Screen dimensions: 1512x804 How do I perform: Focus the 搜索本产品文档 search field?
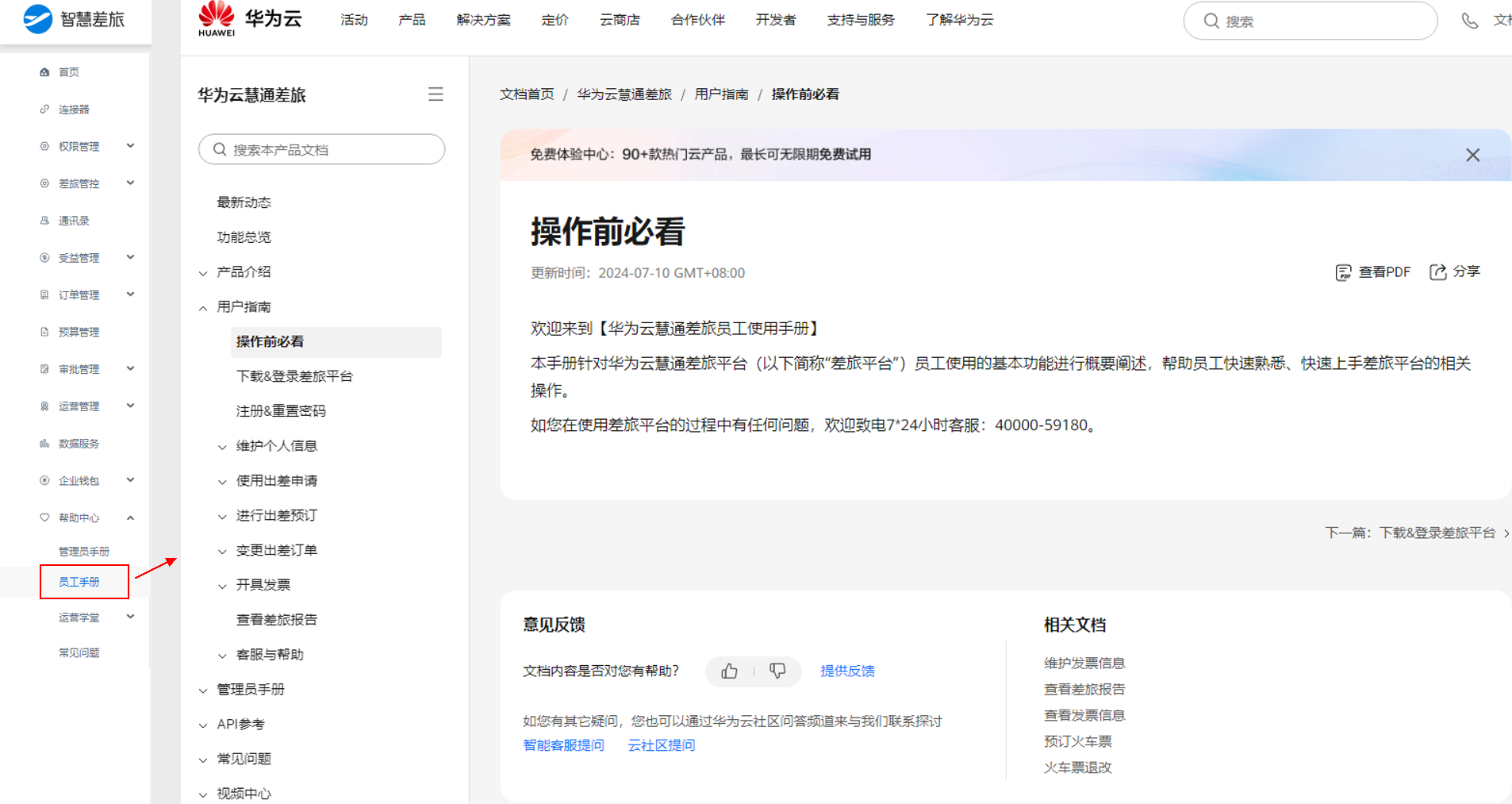[x=321, y=149]
